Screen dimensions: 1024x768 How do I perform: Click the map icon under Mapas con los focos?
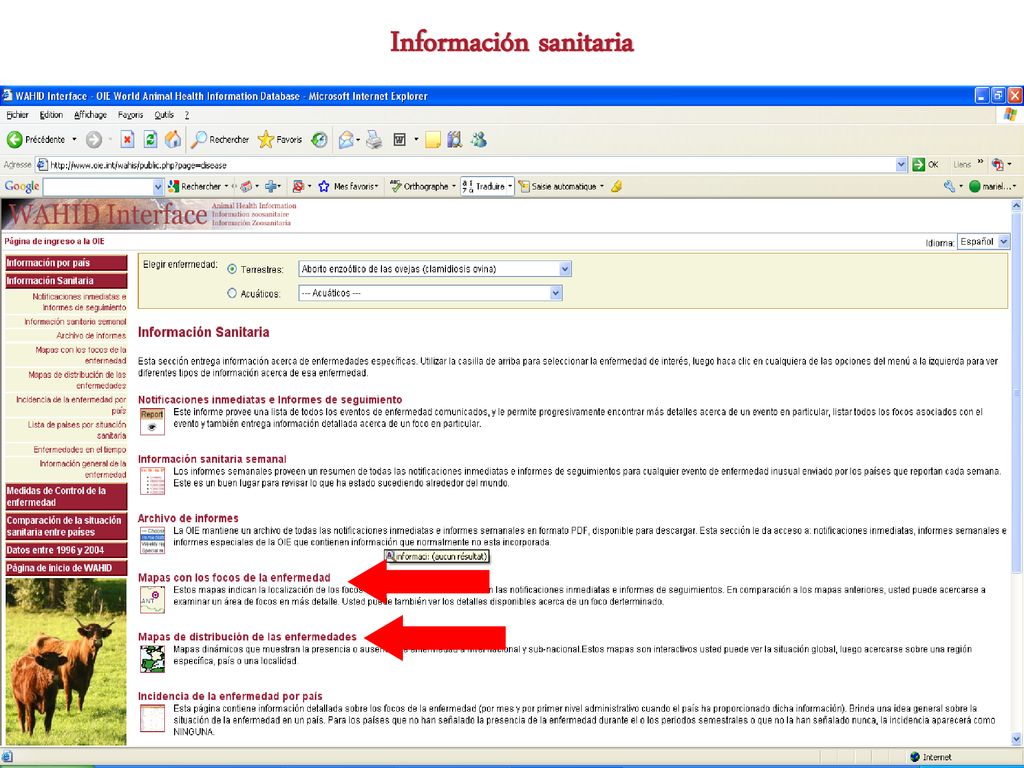click(152, 600)
